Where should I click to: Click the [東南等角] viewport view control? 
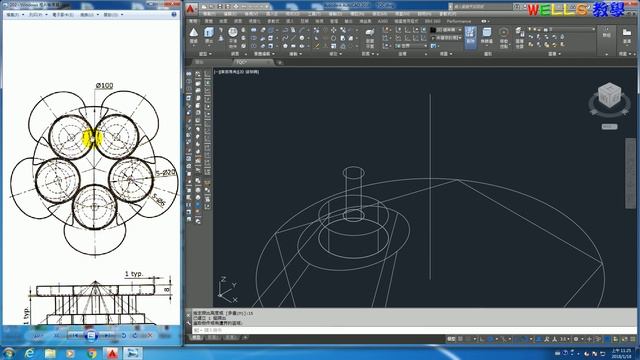pyautogui.click(x=228, y=72)
